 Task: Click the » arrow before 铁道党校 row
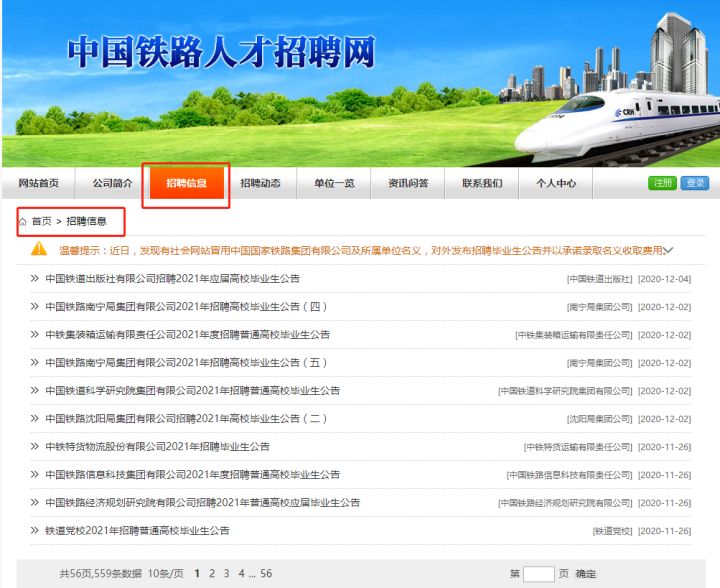[34, 531]
